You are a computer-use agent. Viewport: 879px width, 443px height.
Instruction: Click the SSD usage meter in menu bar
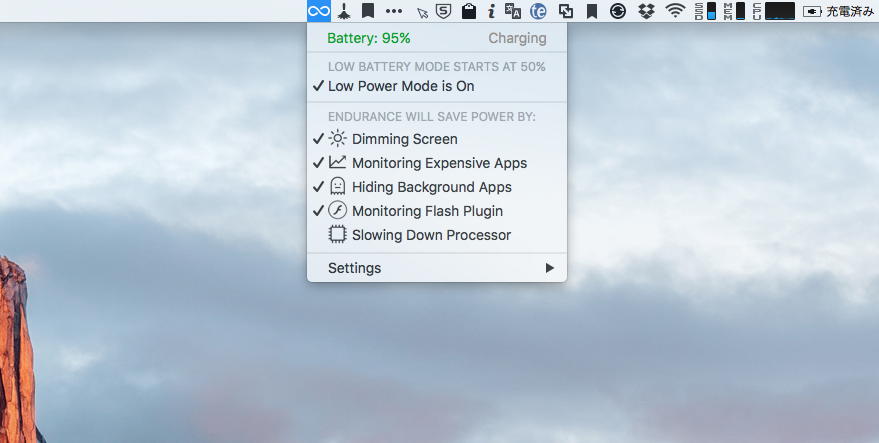[x=705, y=11]
